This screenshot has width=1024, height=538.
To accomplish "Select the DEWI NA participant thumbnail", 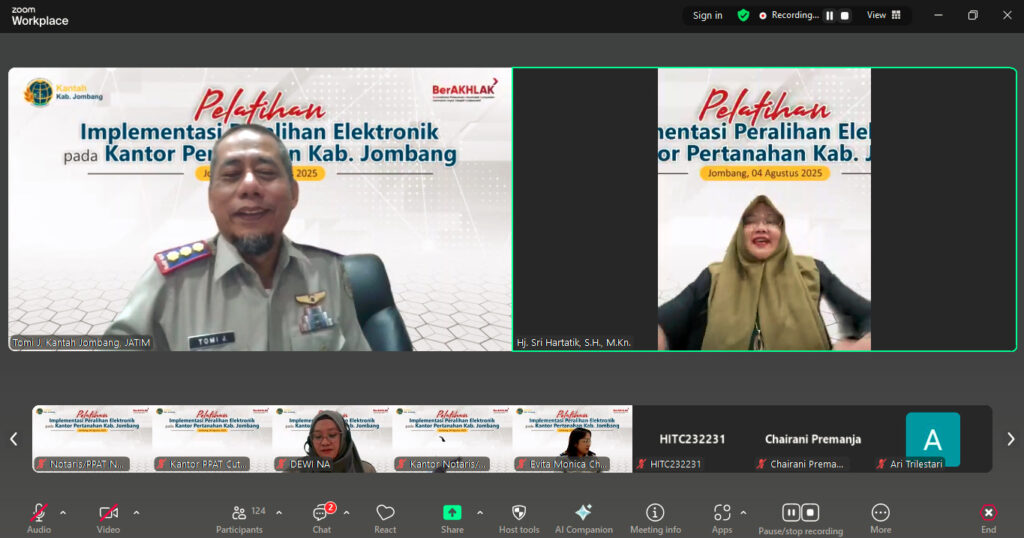I will click(x=332, y=439).
